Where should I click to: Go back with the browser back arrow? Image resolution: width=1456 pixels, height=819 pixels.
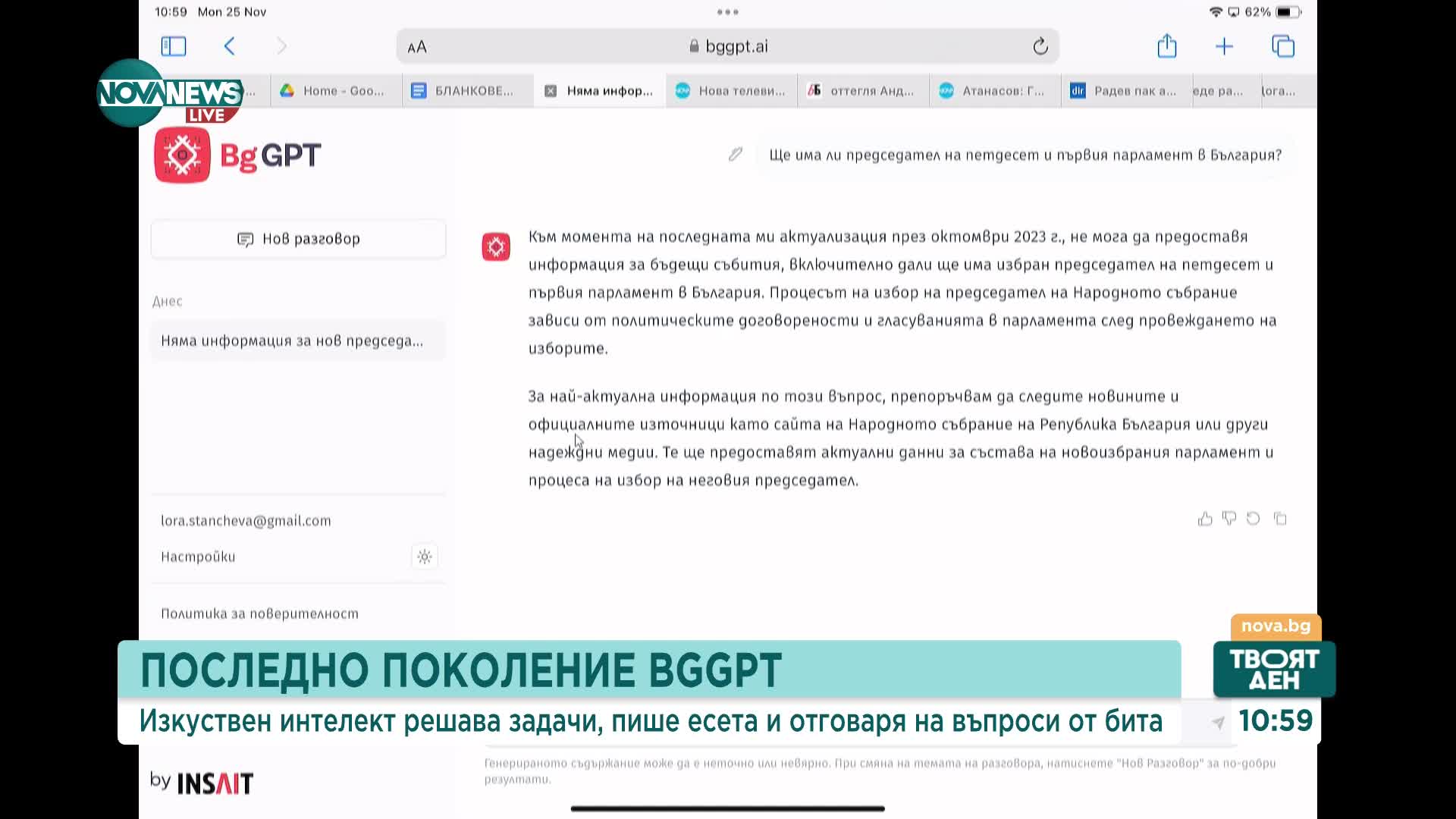[230, 46]
